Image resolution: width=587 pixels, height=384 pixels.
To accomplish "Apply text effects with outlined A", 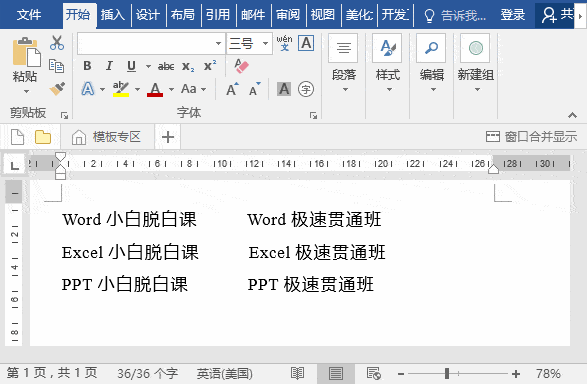I will (88, 89).
